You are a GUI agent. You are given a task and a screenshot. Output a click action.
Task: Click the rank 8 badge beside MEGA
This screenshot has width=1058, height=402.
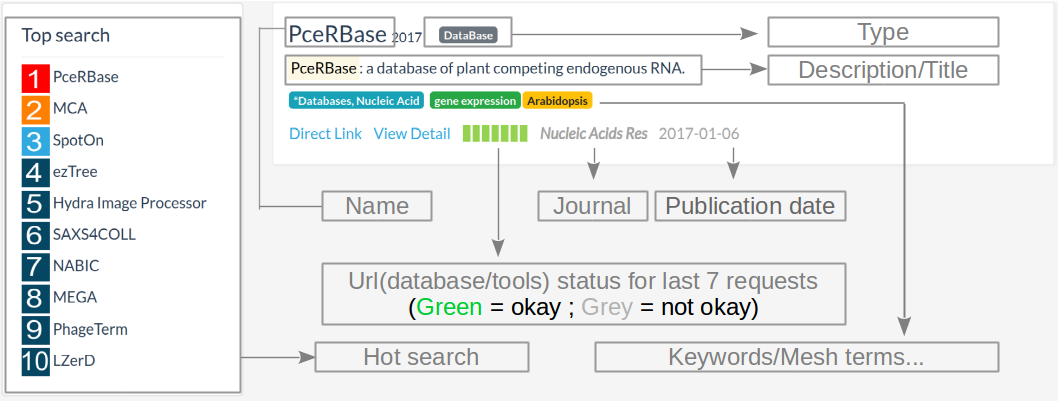(x=35, y=298)
